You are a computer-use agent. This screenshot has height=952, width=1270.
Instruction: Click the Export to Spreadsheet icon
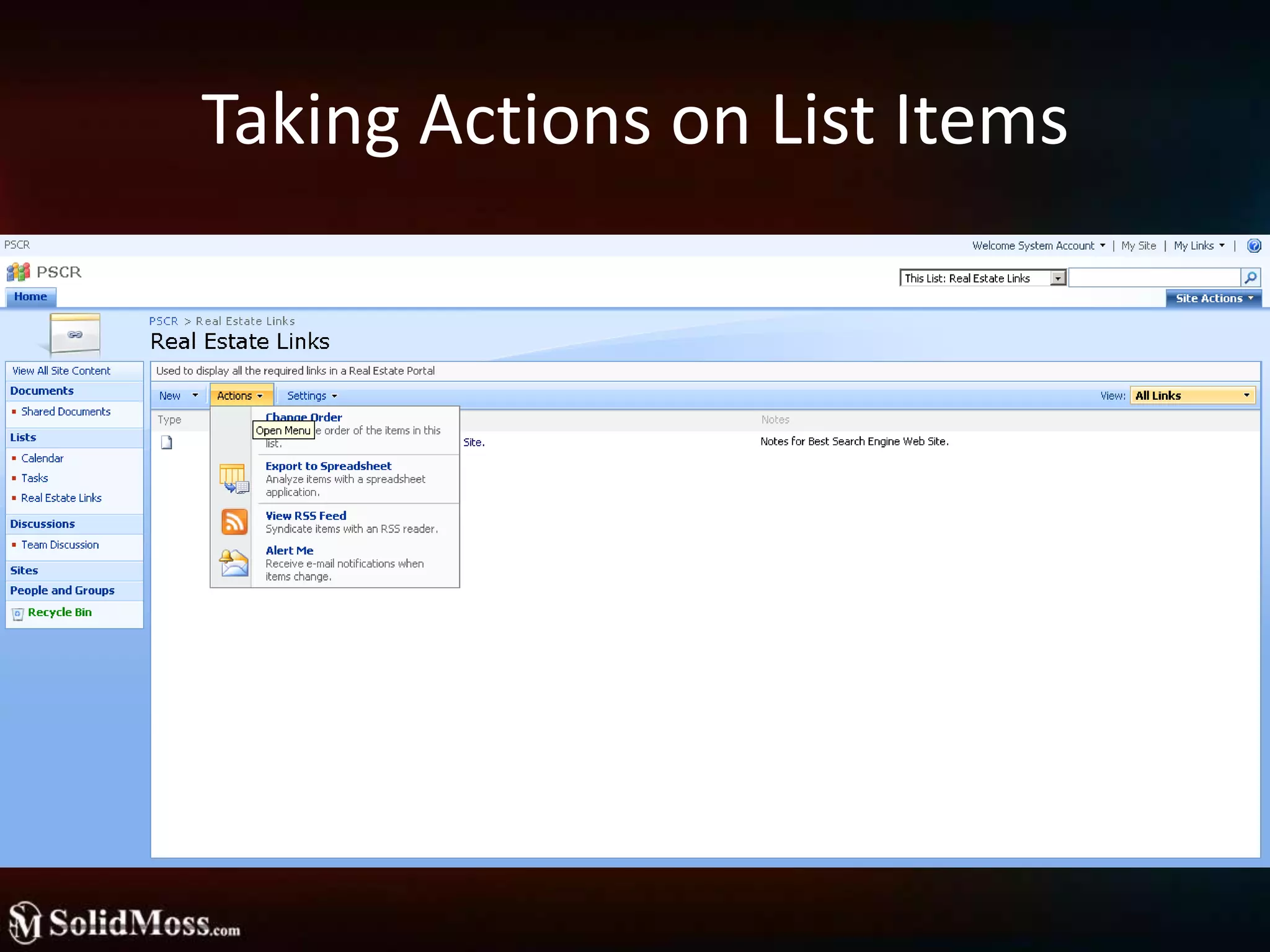[234, 478]
